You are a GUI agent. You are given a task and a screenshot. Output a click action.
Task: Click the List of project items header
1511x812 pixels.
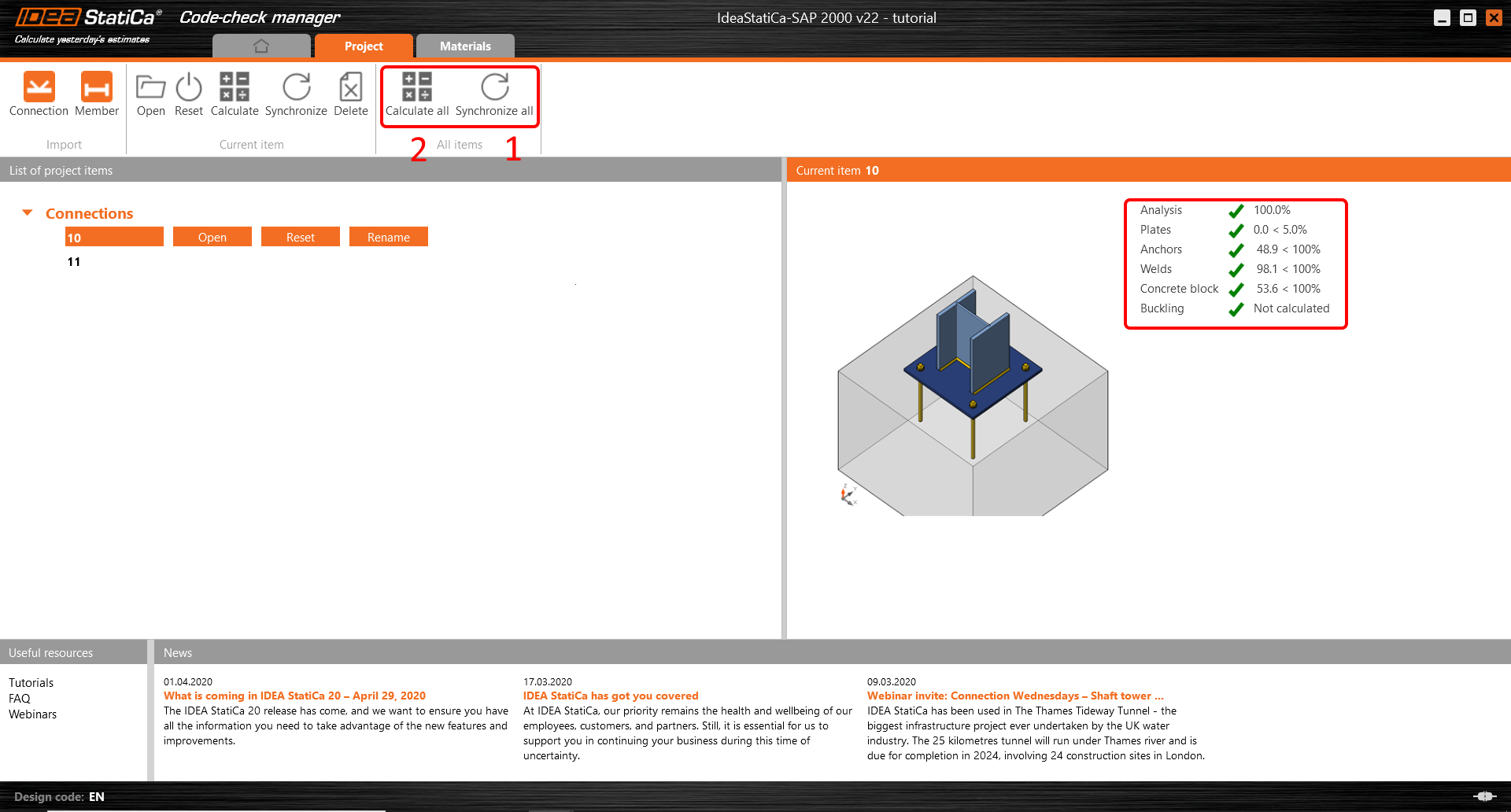pyautogui.click(x=390, y=170)
